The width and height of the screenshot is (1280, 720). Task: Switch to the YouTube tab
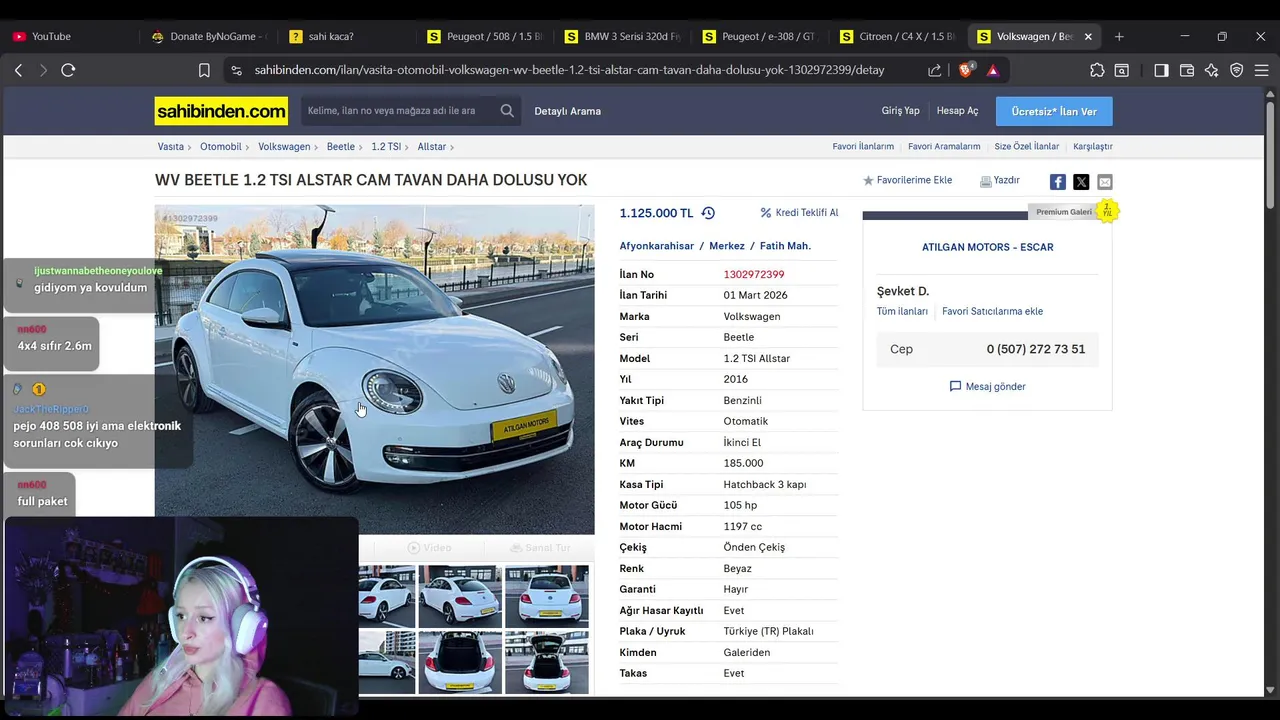click(x=72, y=36)
